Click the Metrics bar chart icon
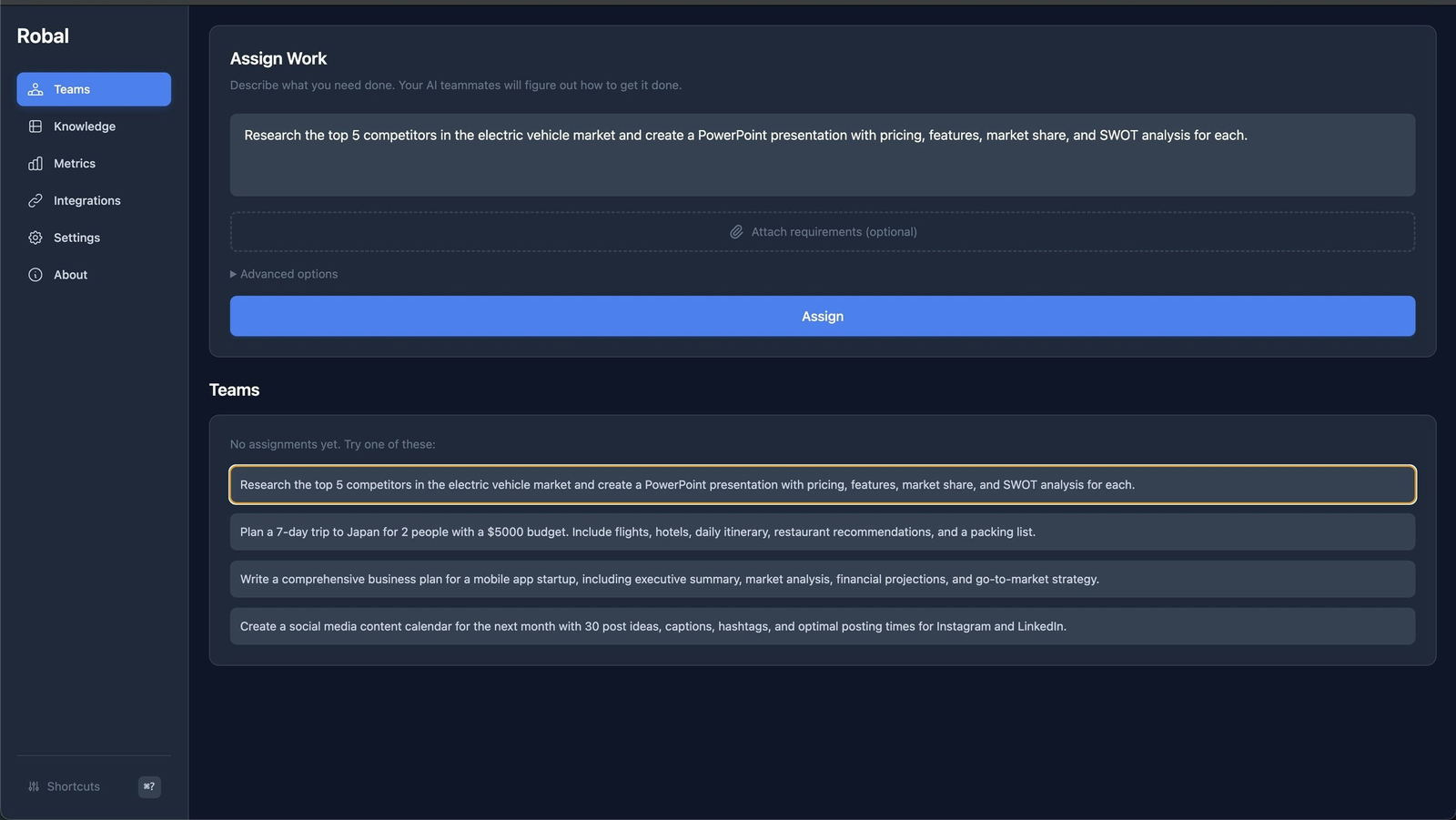1456x820 pixels. click(35, 164)
